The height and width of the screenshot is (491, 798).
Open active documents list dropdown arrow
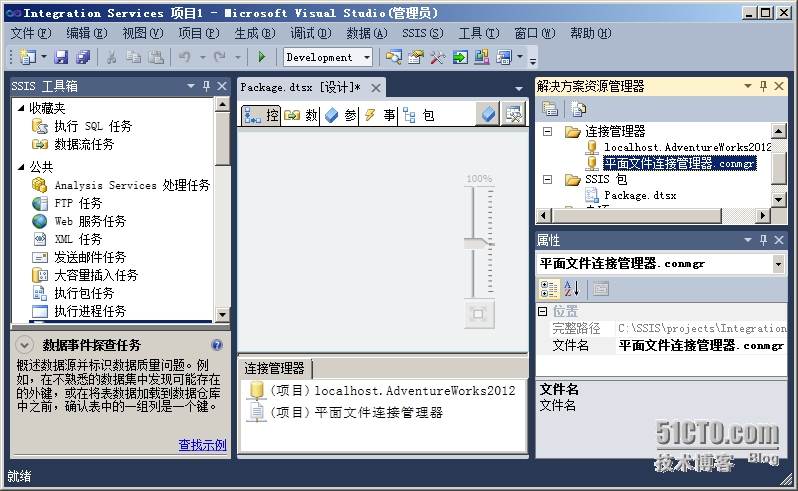[519, 89]
